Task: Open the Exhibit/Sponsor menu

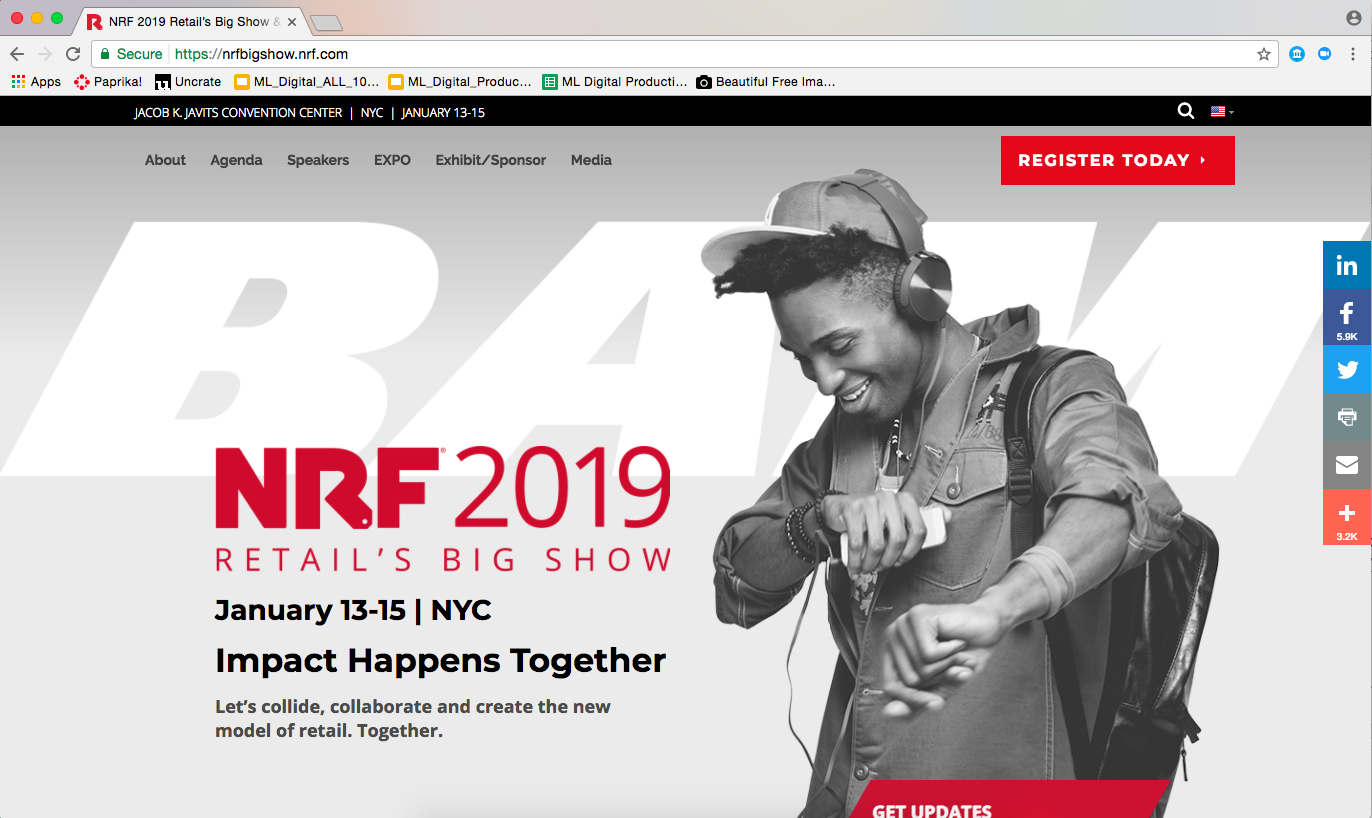Action: (x=491, y=160)
